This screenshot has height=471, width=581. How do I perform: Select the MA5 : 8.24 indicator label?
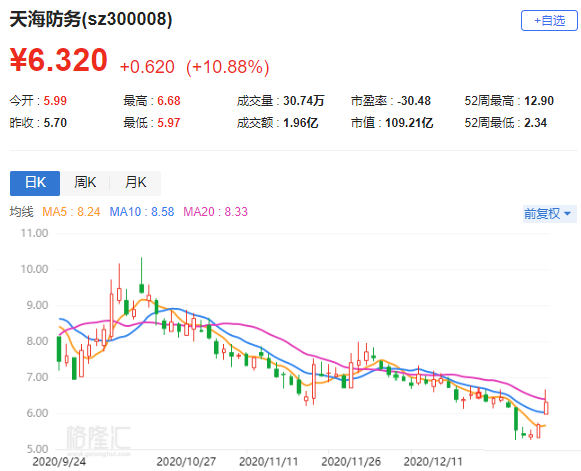pos(71,212)
